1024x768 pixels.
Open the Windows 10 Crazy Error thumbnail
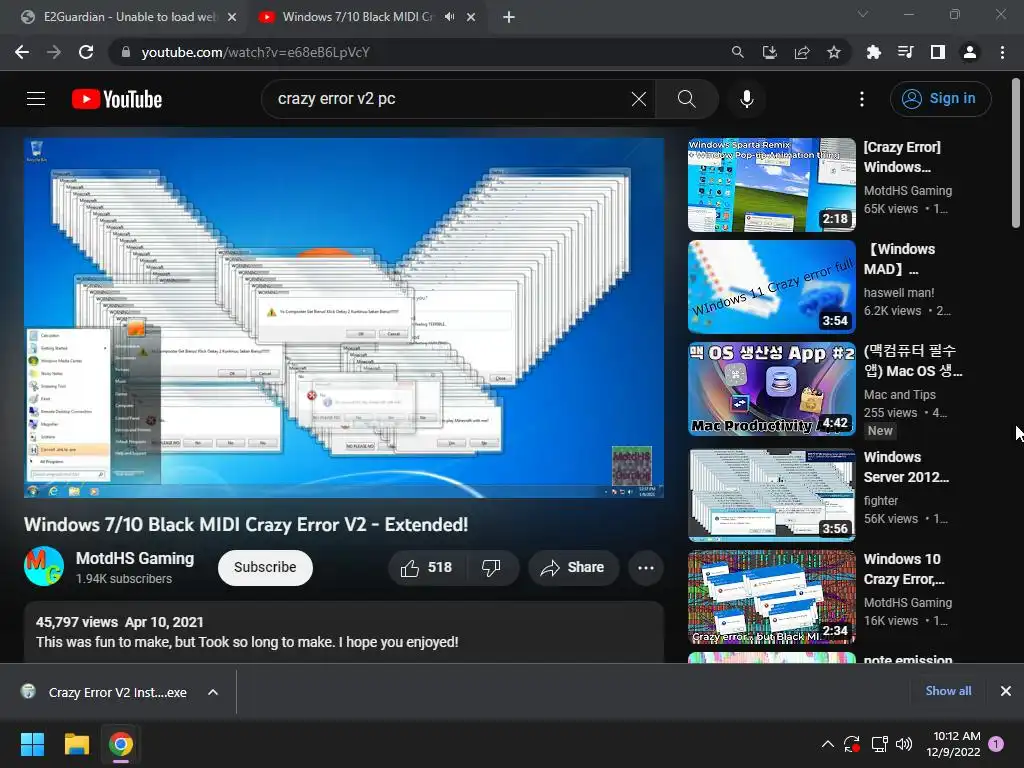771,597
